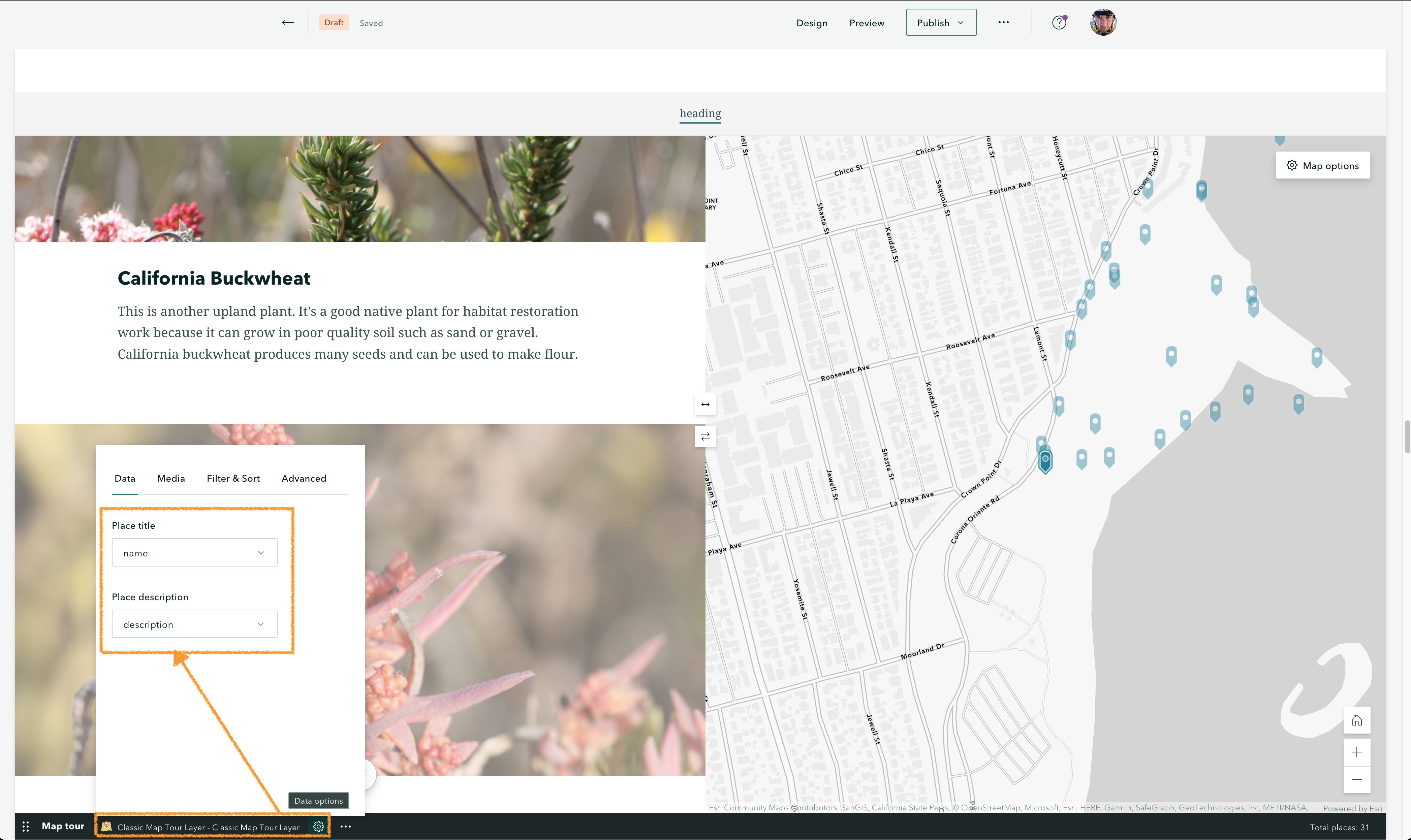Open Map options on the map
Image resolution: width=1411 pixels, height=840 pixels.
[x=1323, y=165]
